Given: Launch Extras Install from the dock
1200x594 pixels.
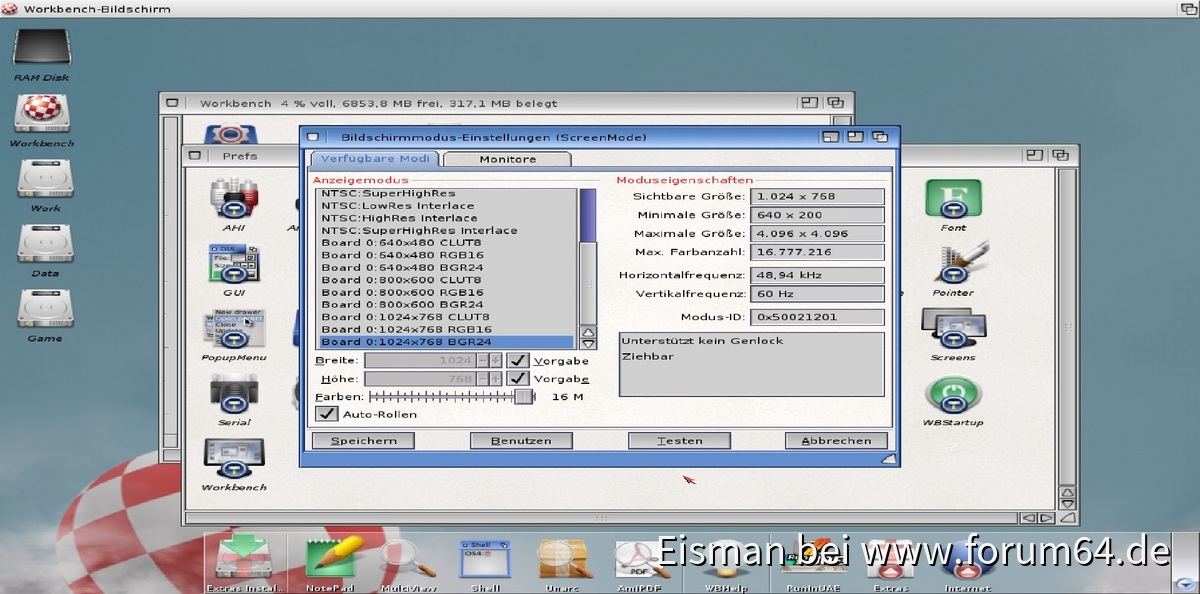Looking at the screenshot, I should point(245,561).
